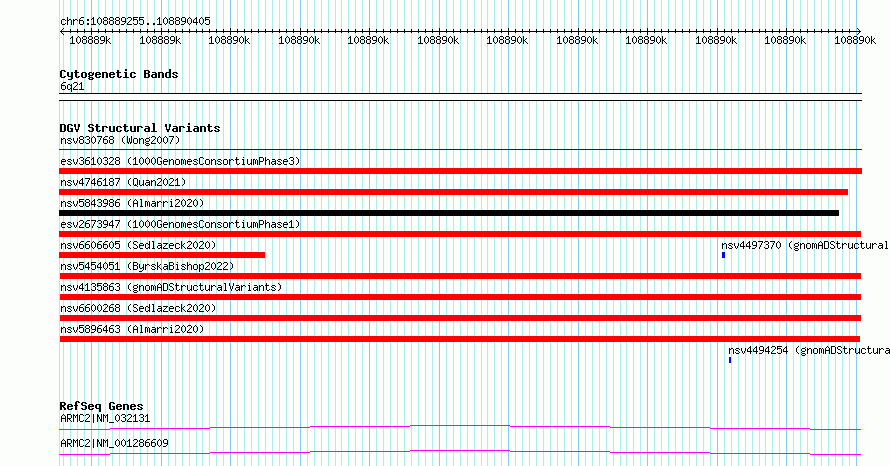The height and width of the screenshot is (466, 890).
Task: Click the thin blue nsv830768 variant line
Action: tap(460, 150)
